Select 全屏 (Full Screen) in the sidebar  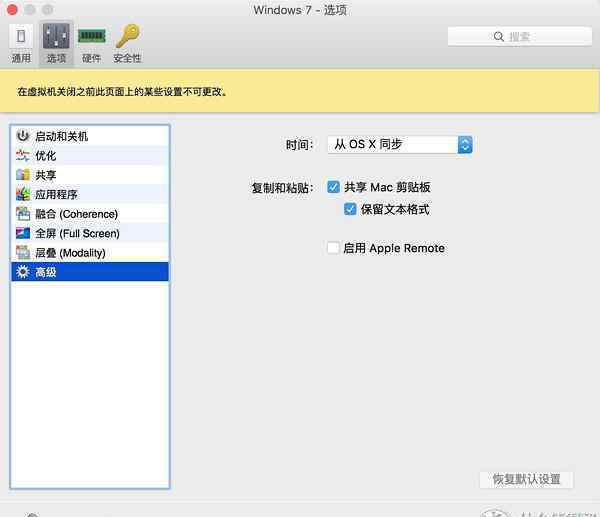[x=90, y=233]
